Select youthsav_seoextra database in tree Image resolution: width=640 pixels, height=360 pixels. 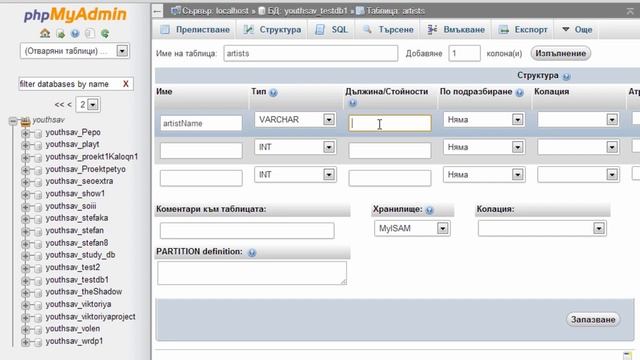(x=79, y=181)
